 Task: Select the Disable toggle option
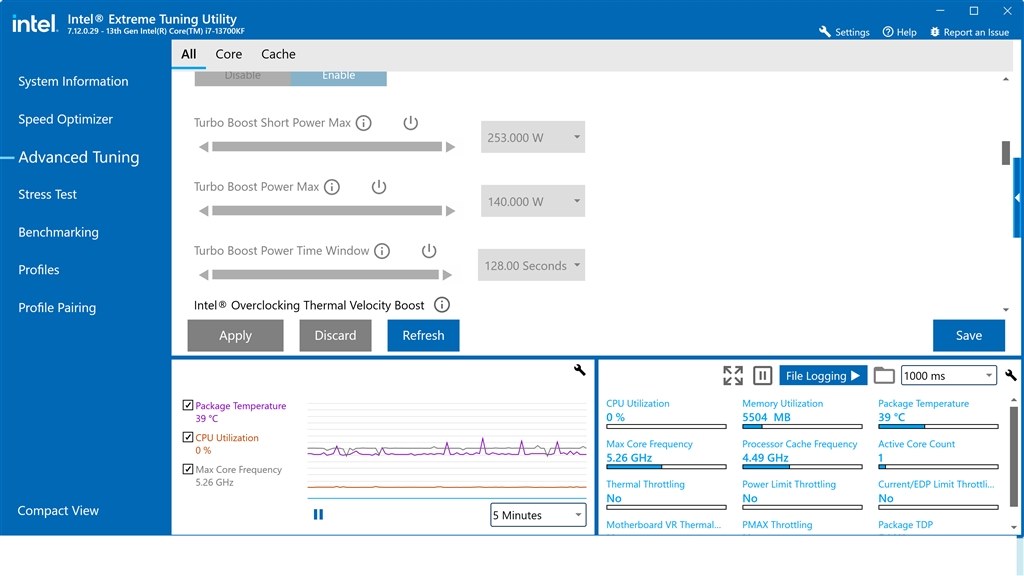(x=242, y=78)
